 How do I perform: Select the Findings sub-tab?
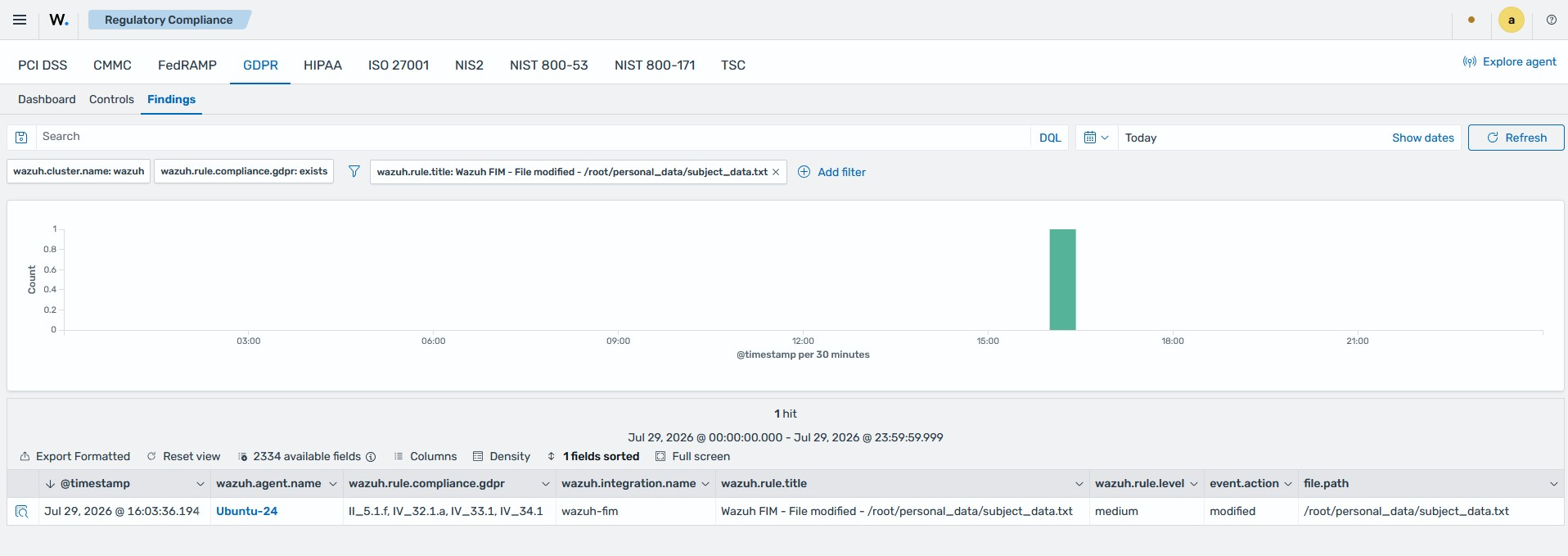click(x=171, y=99)
